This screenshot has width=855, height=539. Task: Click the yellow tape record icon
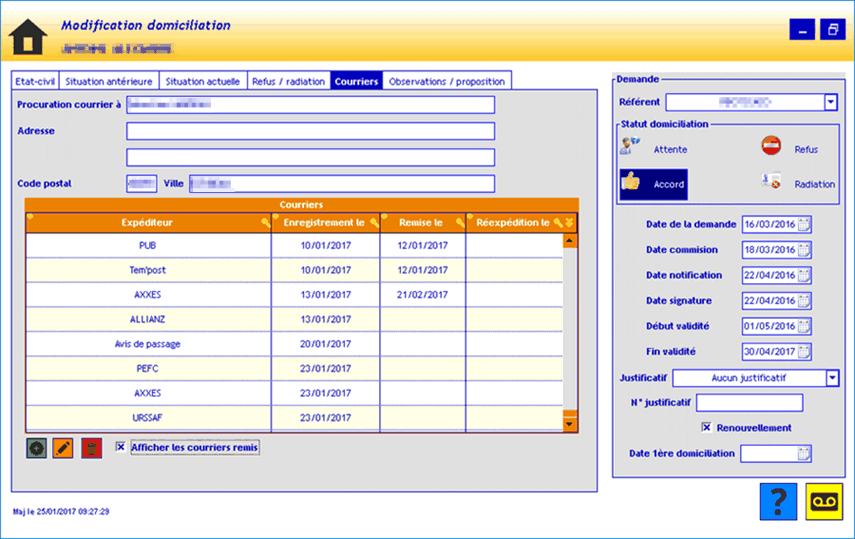click(x=824, y=501)
